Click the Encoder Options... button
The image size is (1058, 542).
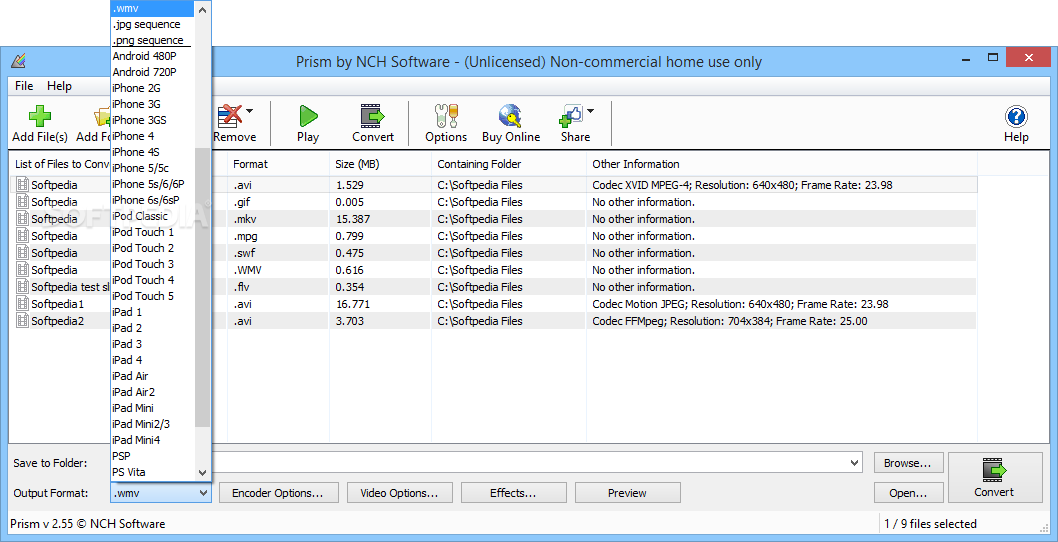tap(277, 493)
